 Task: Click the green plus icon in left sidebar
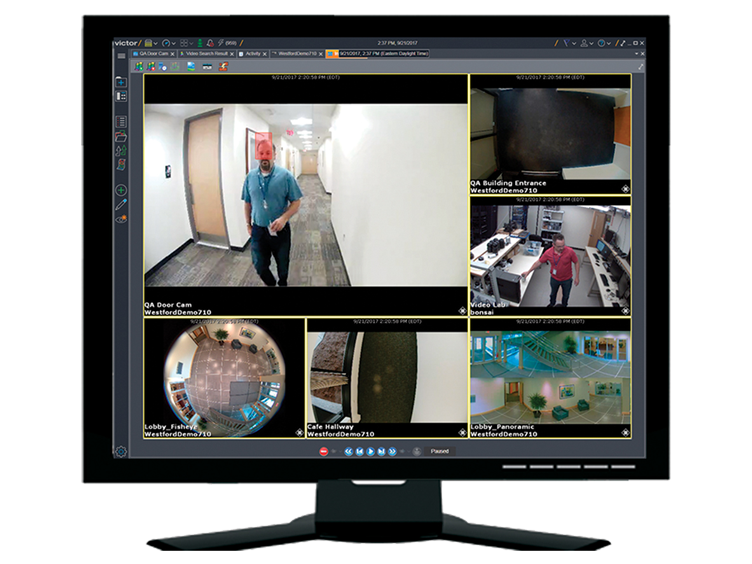click(122, 190)
